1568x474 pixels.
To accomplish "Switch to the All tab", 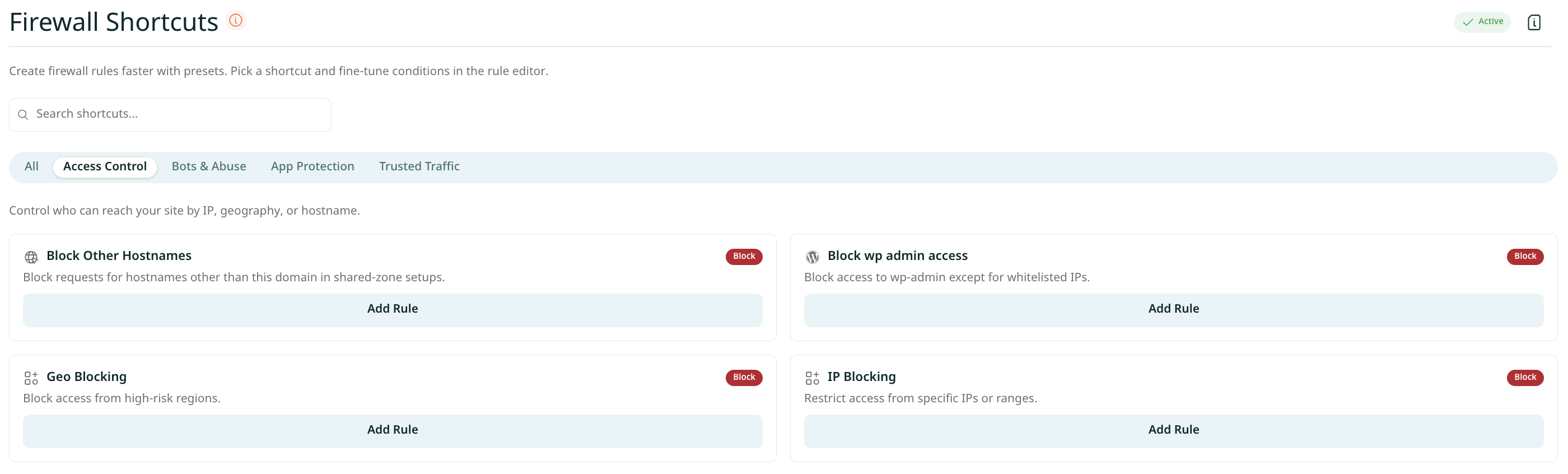I will (x=32, y=167).
